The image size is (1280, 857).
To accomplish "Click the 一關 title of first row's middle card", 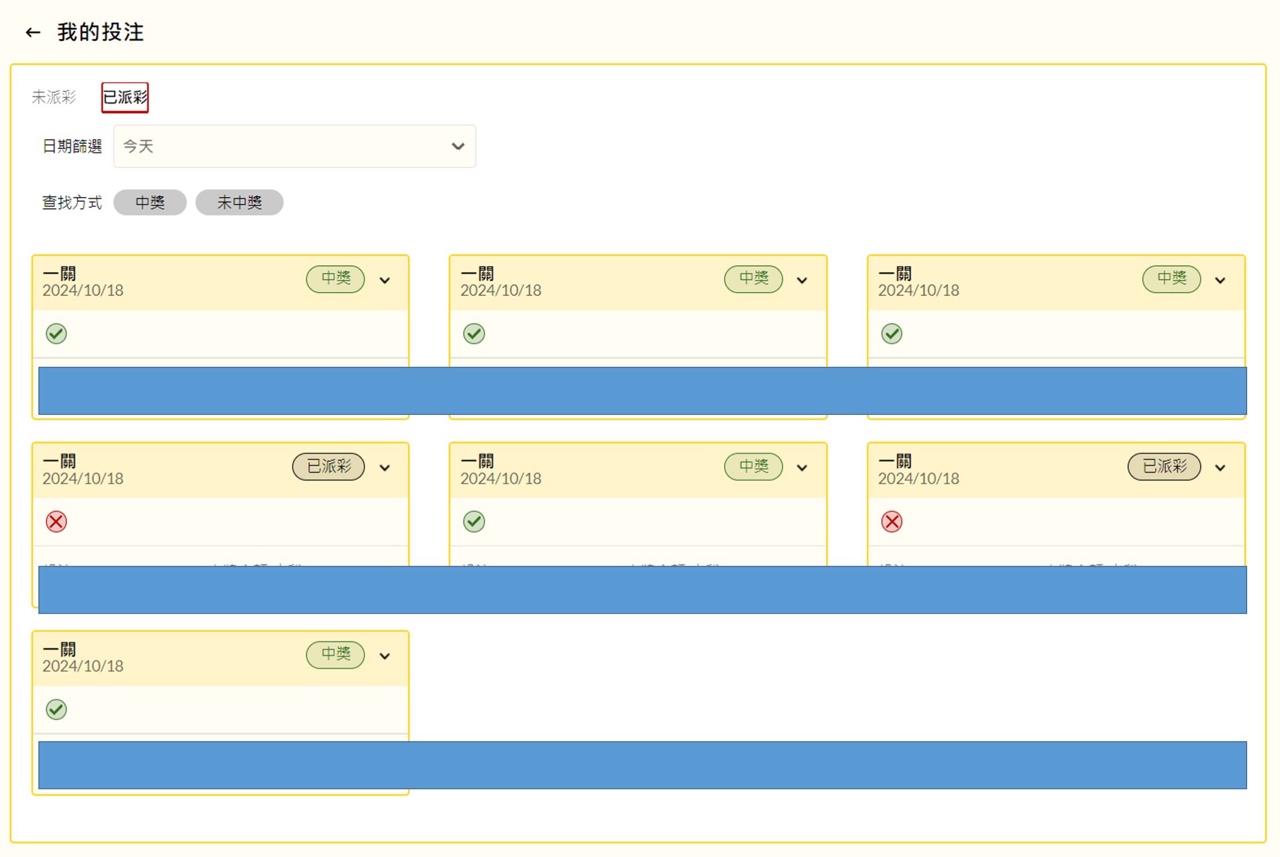I will coord(479,273).
